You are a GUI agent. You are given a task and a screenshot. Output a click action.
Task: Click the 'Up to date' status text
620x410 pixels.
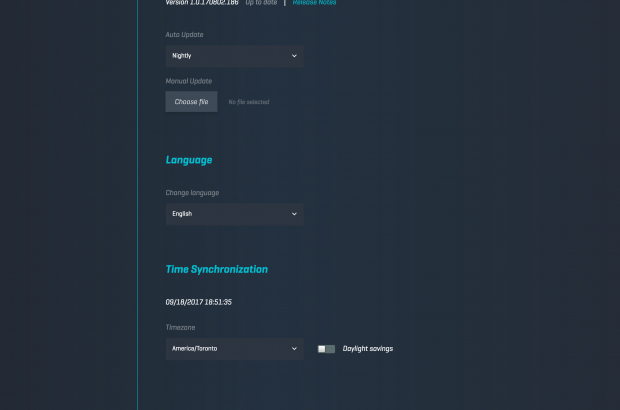(x=262, y=3)
